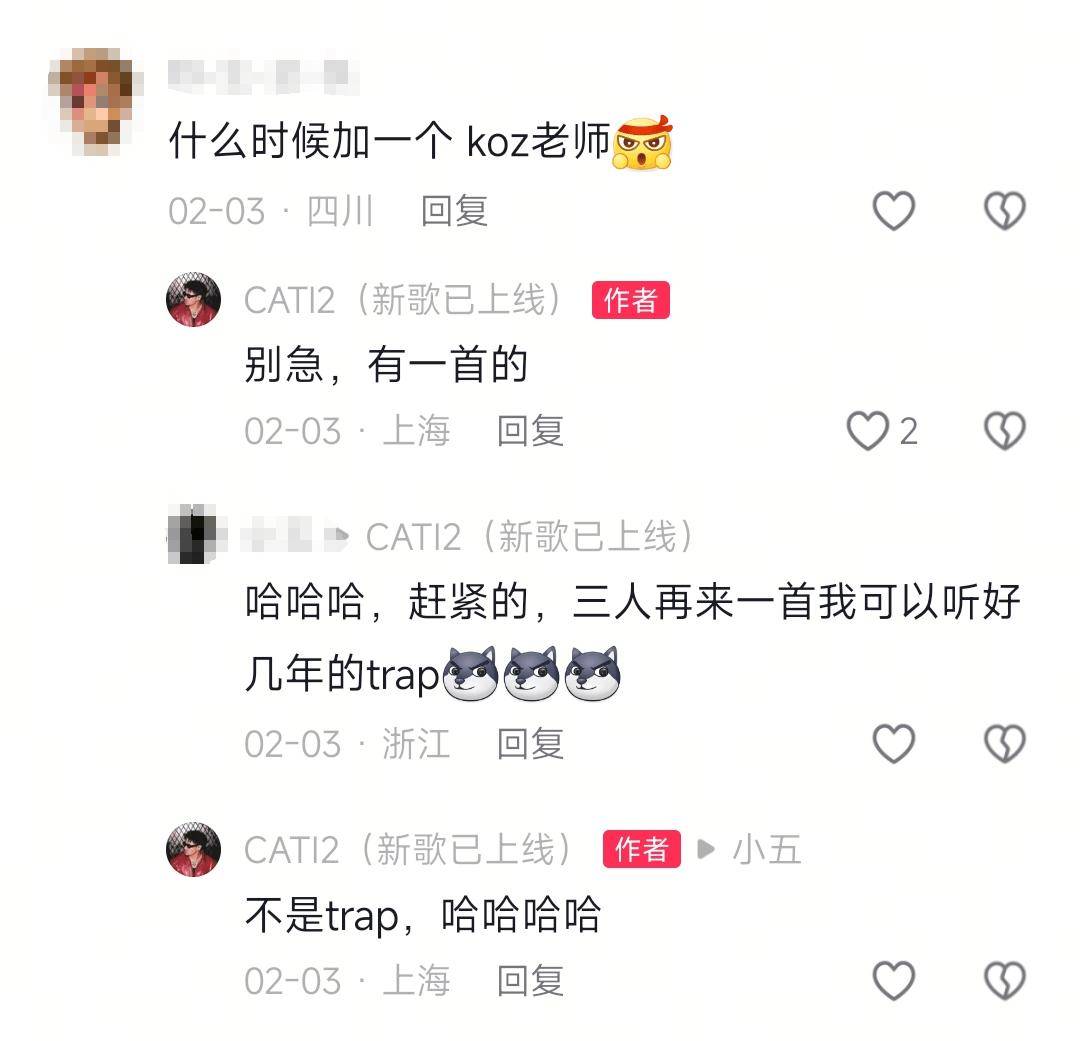1080x1041 pixels.
Task: Reply to the 几年的trap comment
Action: 530,744
